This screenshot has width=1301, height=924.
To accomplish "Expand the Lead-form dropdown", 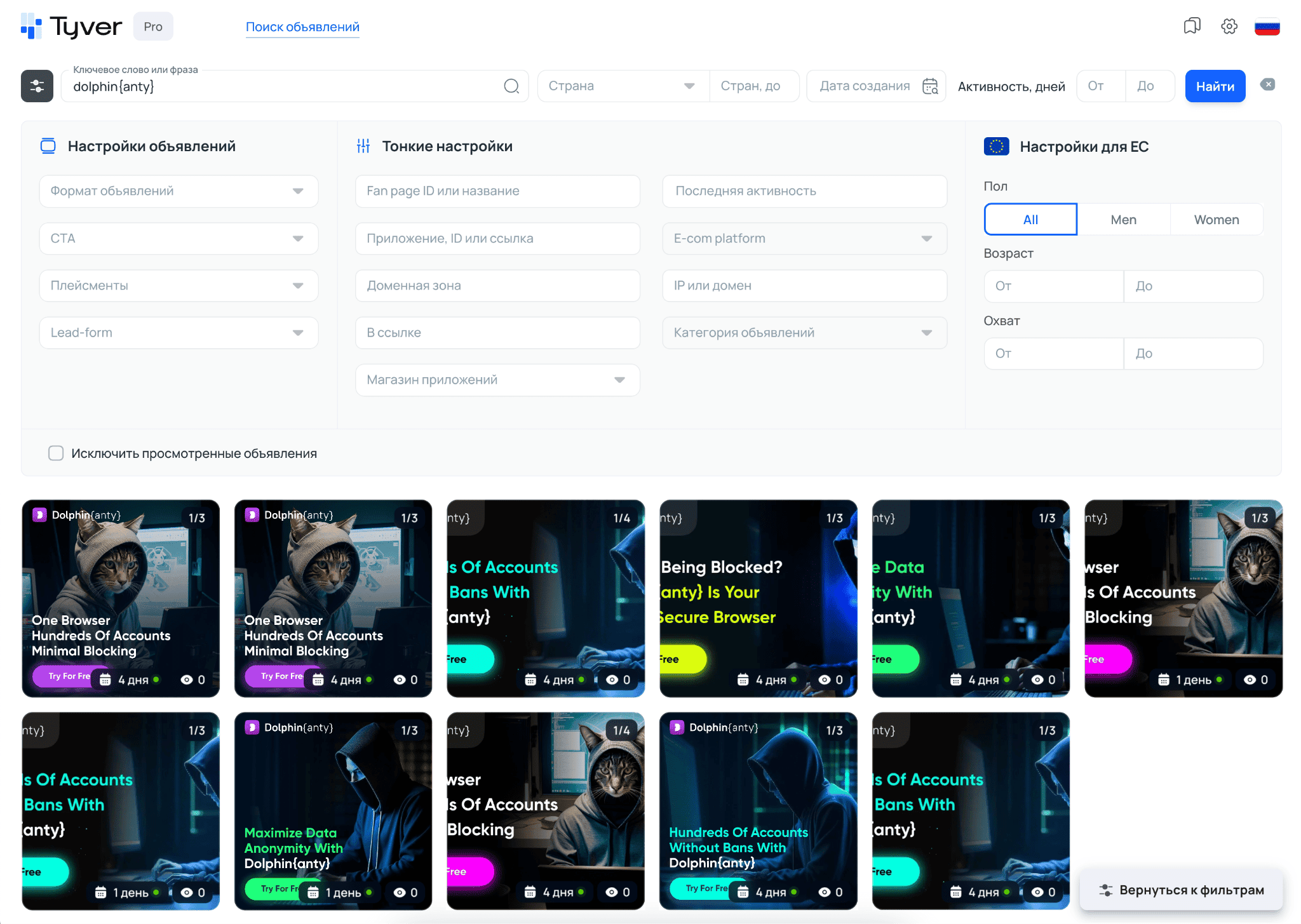I will (x=179, y=332).
